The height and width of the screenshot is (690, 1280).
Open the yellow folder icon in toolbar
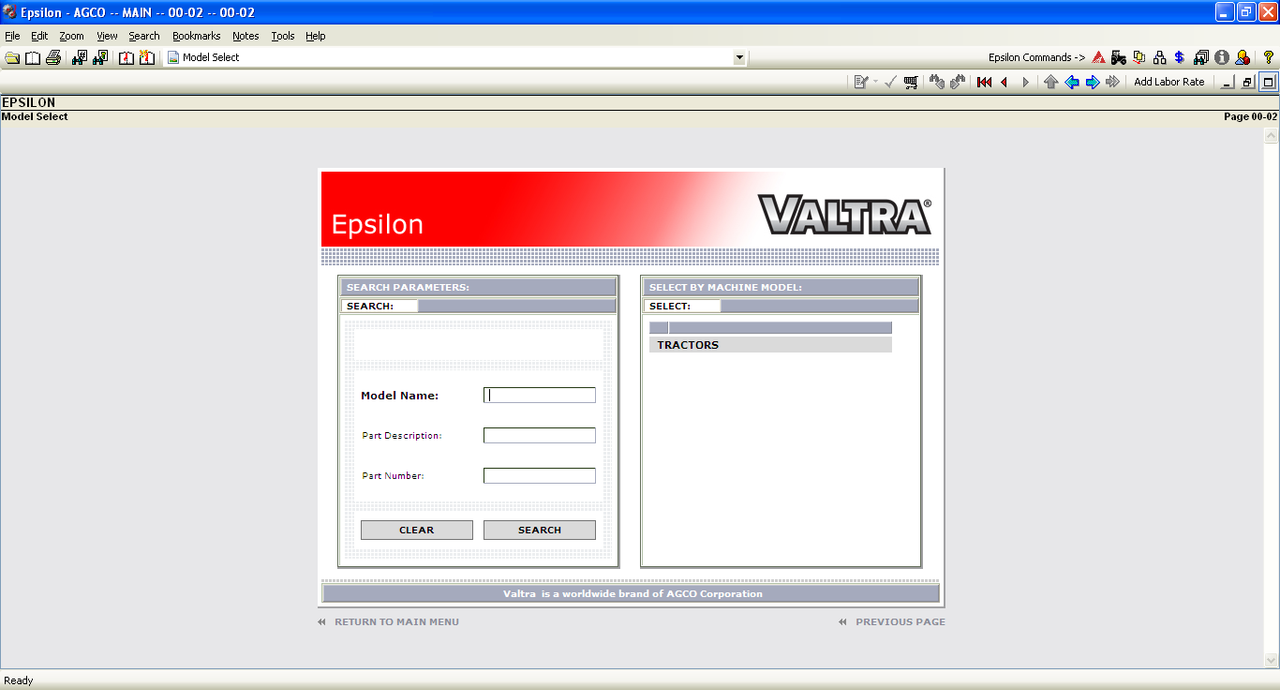click(x=12, y=58)
